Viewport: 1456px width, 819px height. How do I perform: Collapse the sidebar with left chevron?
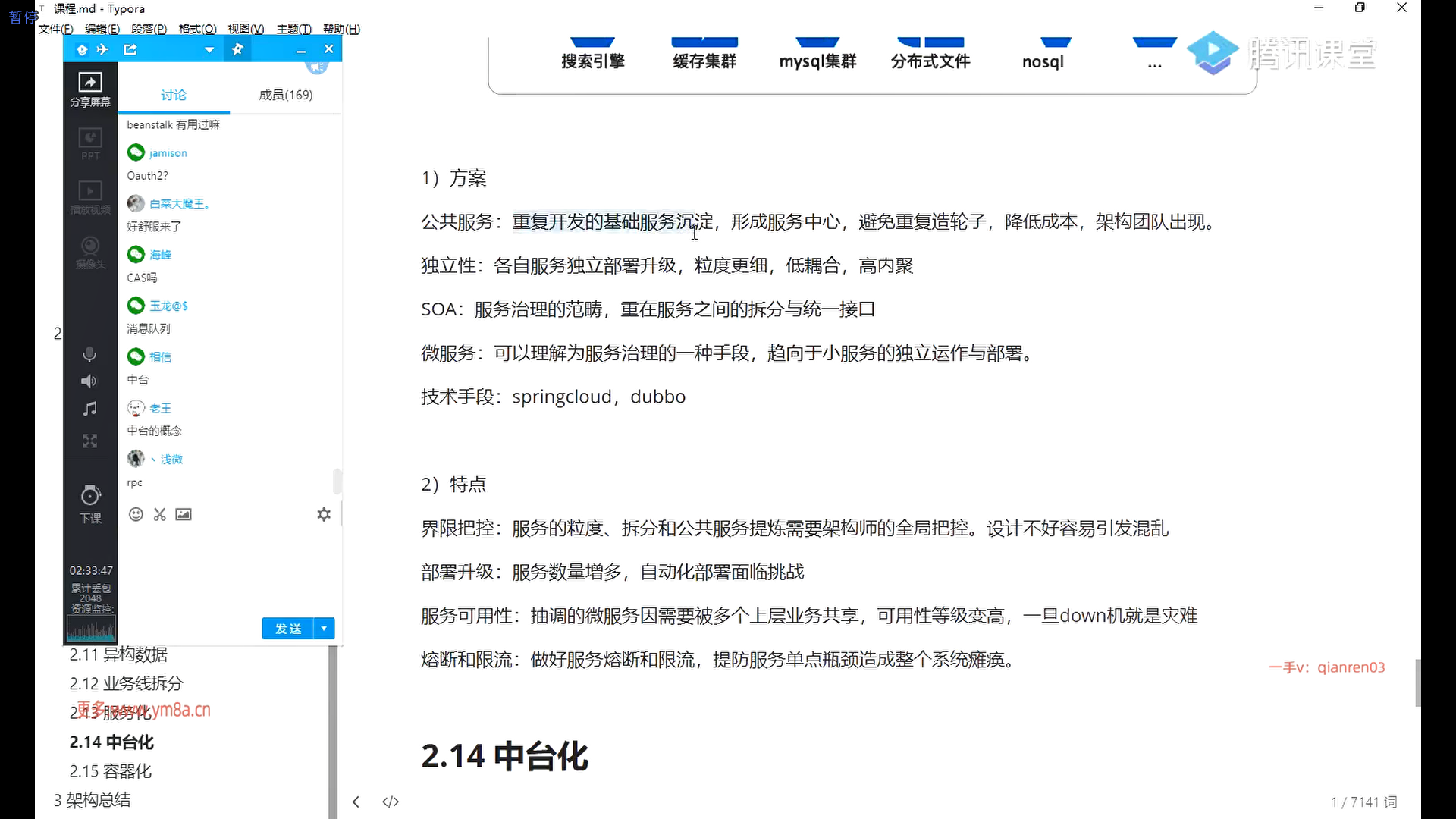356,802
